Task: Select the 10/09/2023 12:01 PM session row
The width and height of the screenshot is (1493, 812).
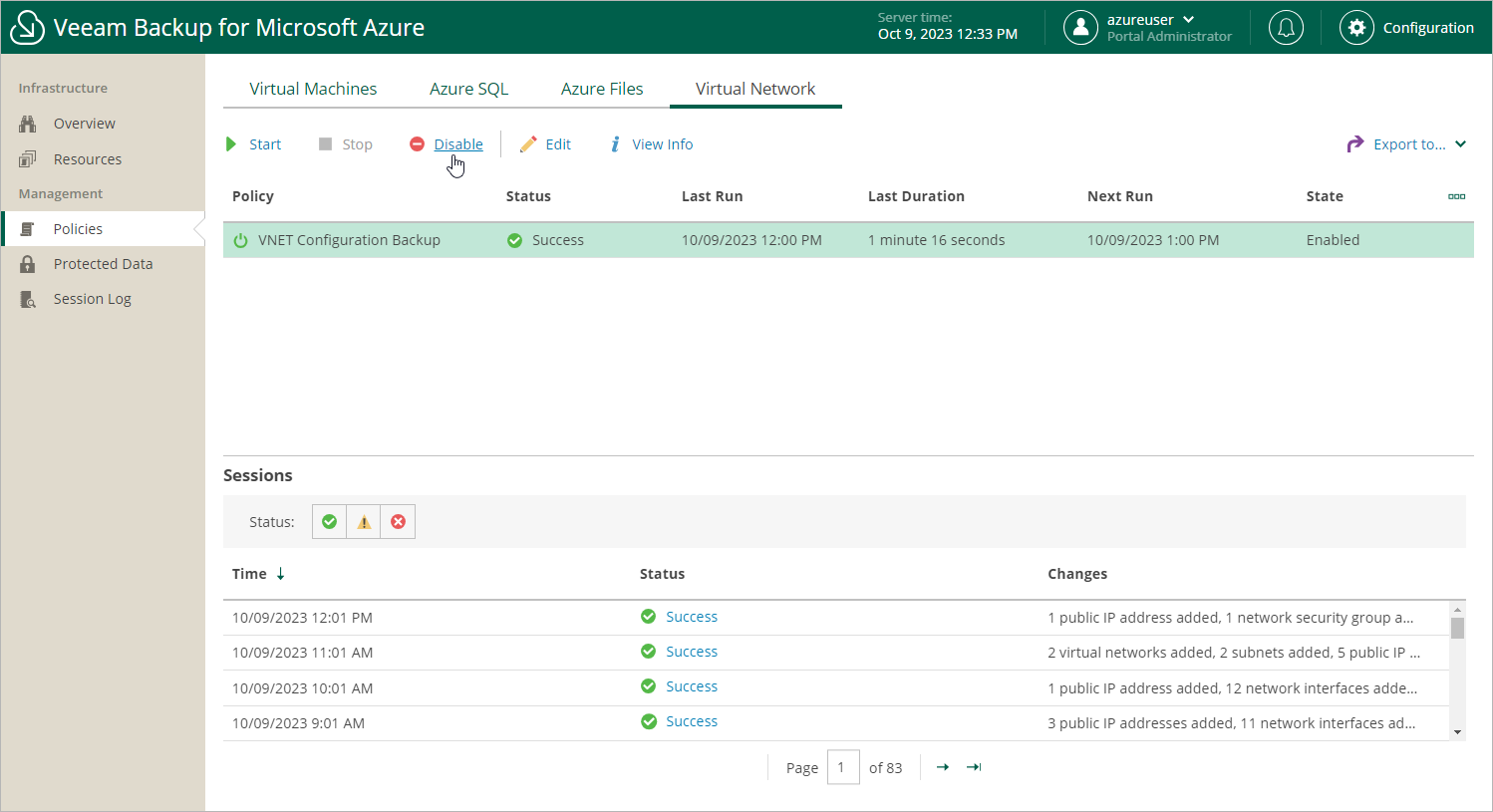Action: tap(836, 618)
